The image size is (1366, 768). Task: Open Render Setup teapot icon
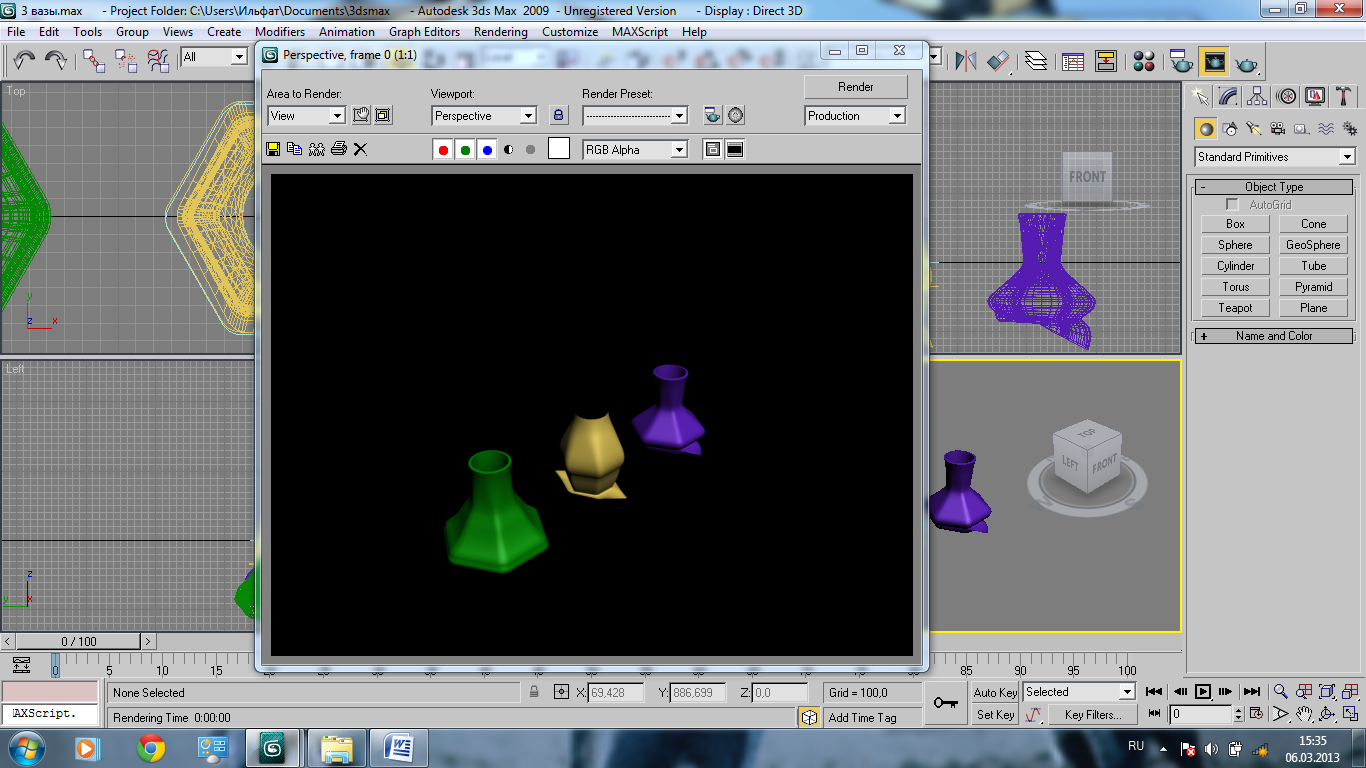point(1181,61)
